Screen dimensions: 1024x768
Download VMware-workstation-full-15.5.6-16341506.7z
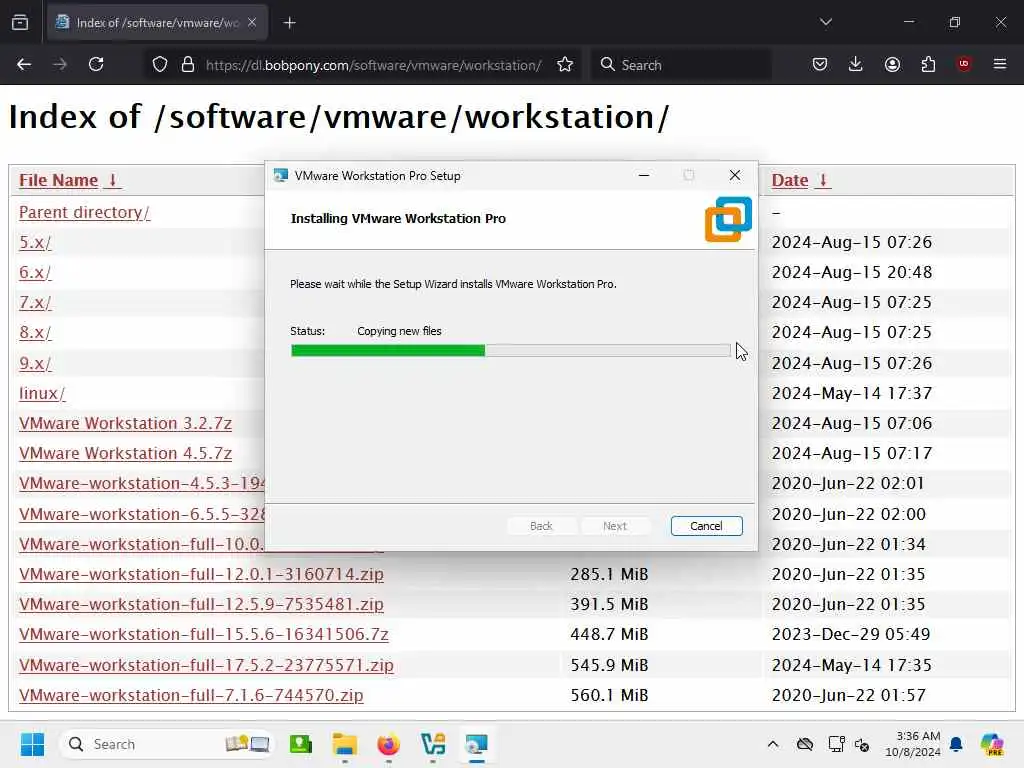coord(204,634)
